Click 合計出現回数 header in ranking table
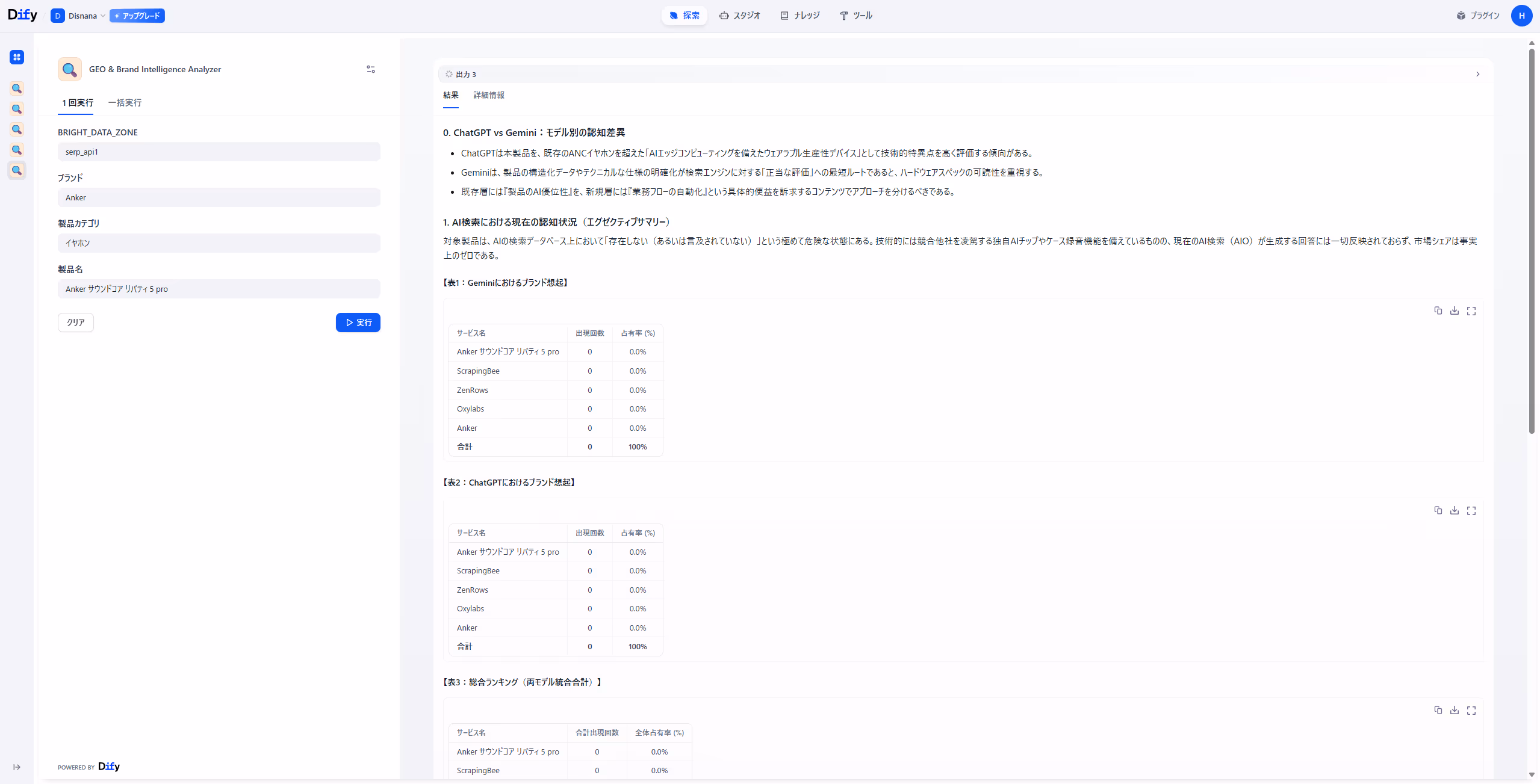The image size is (1540, 784). coord(597,733)
